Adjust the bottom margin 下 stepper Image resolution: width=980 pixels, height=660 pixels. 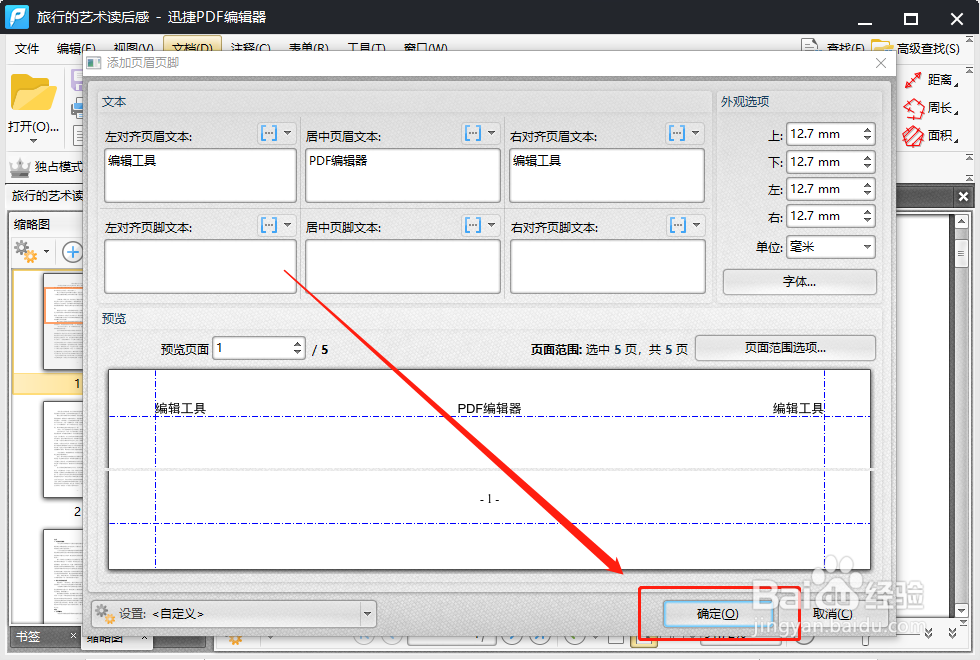[x=868, y=162]
